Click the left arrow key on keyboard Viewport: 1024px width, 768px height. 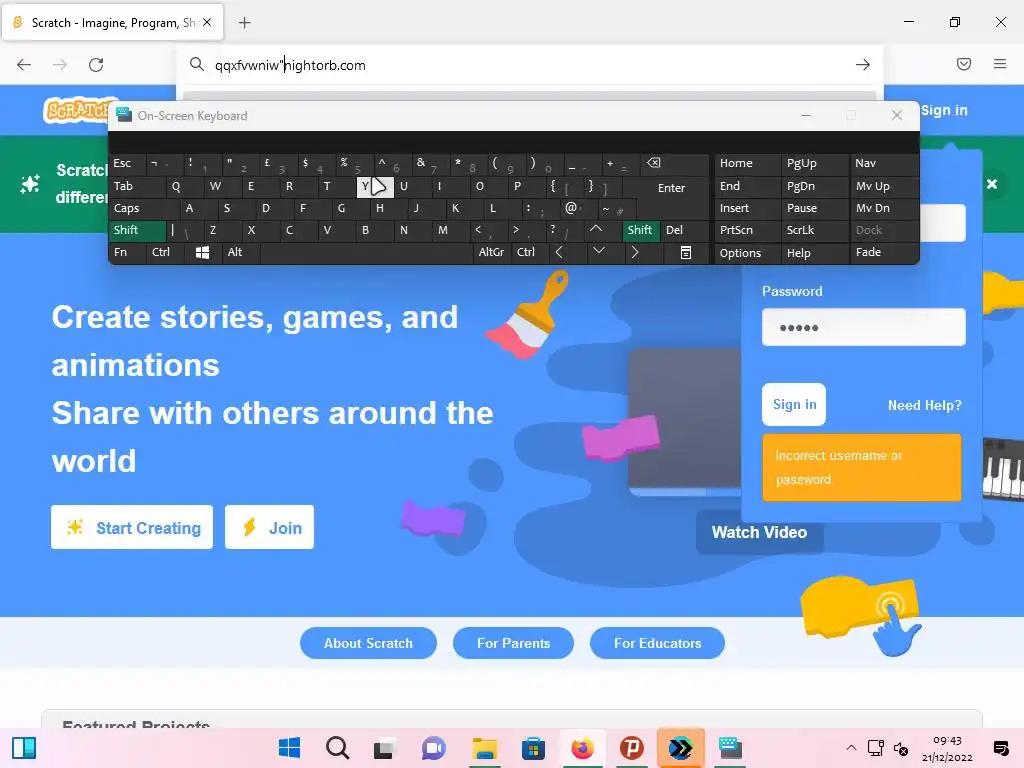[559, 252]
